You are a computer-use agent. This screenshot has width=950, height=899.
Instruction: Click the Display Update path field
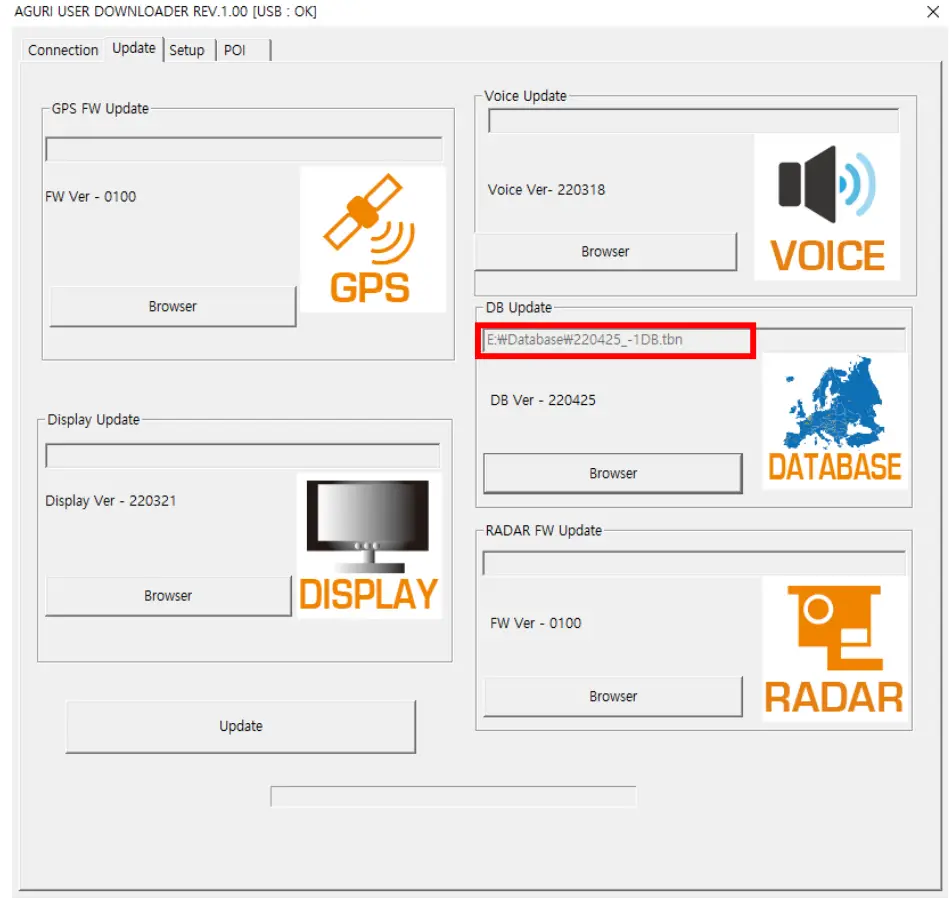[x=242, y=456]
